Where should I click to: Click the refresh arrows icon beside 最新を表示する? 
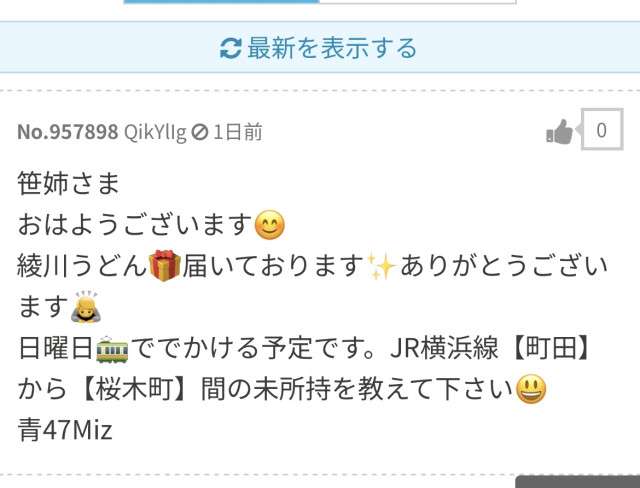point(231,48)
